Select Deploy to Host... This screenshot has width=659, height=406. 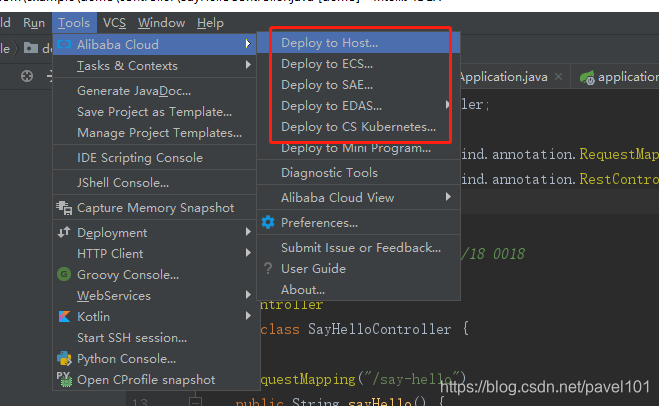[358, 43]
